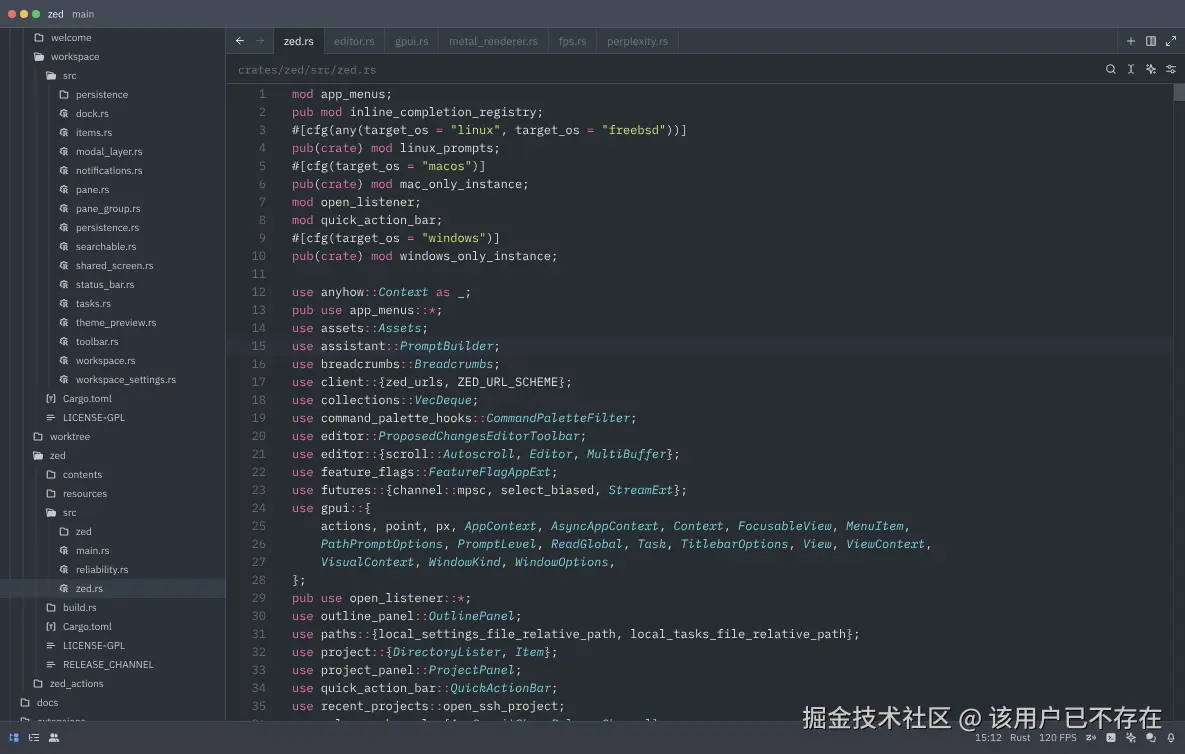Expand the worktree folder
Screen dimensions: 1185x754
[x=113, y=437]
